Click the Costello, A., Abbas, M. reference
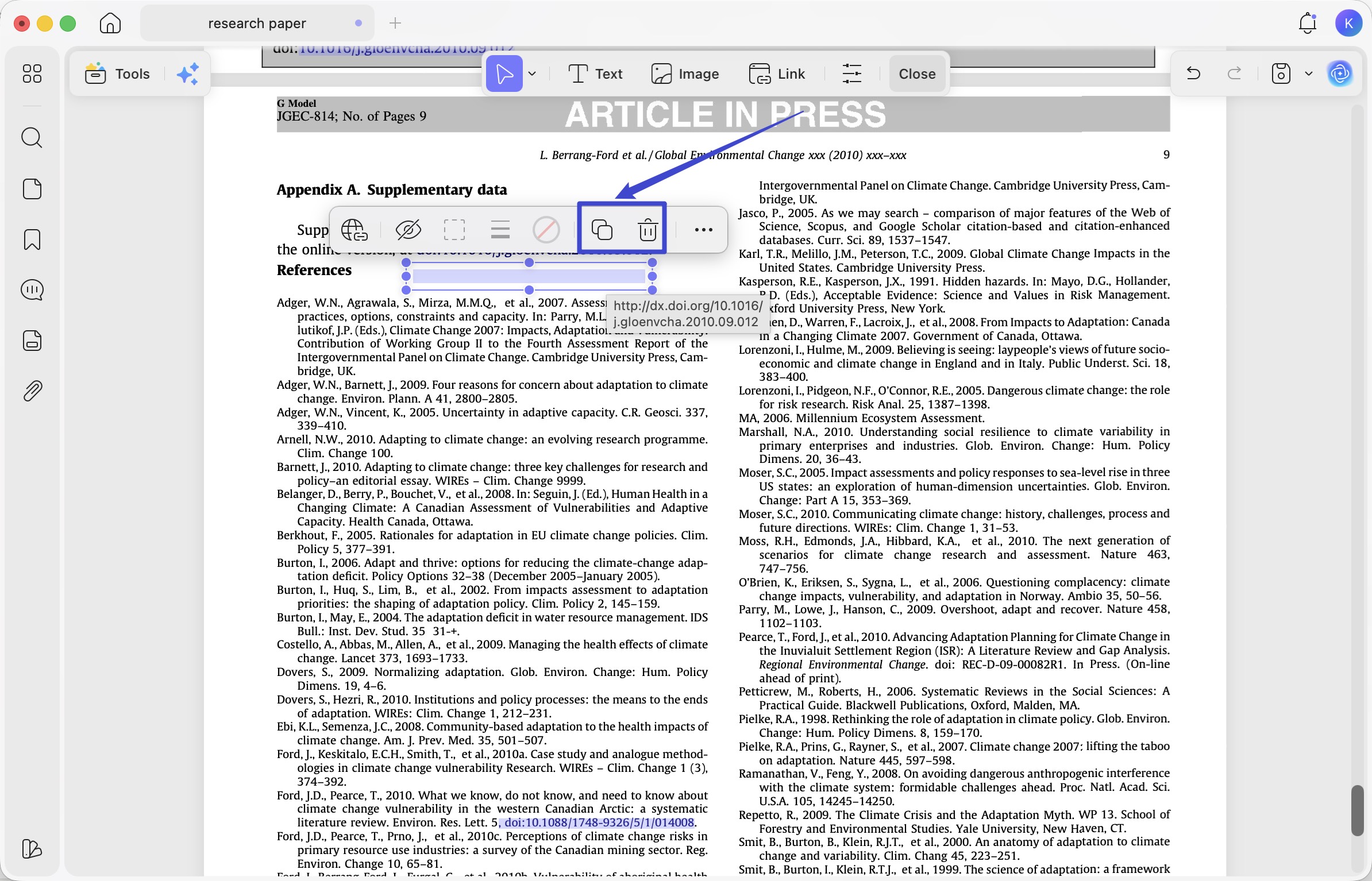The width and height of the screenshot is (1372, 881). coord(492,651)
